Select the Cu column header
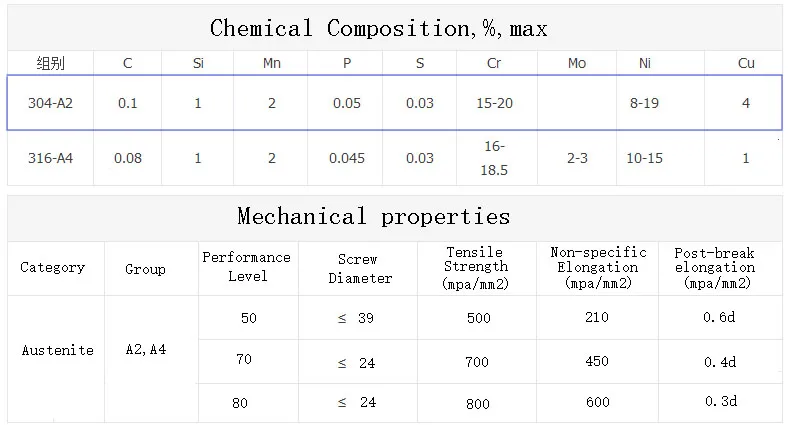Image resolution: width=790 pixels, height=425 pixels. pyautogui.click(x=746, y=63)
